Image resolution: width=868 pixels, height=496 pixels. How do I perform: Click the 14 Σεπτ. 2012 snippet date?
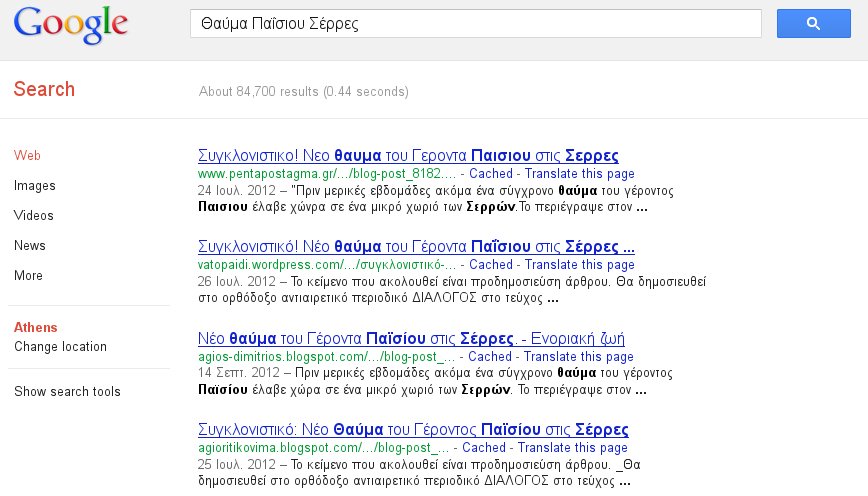point(239,373)
